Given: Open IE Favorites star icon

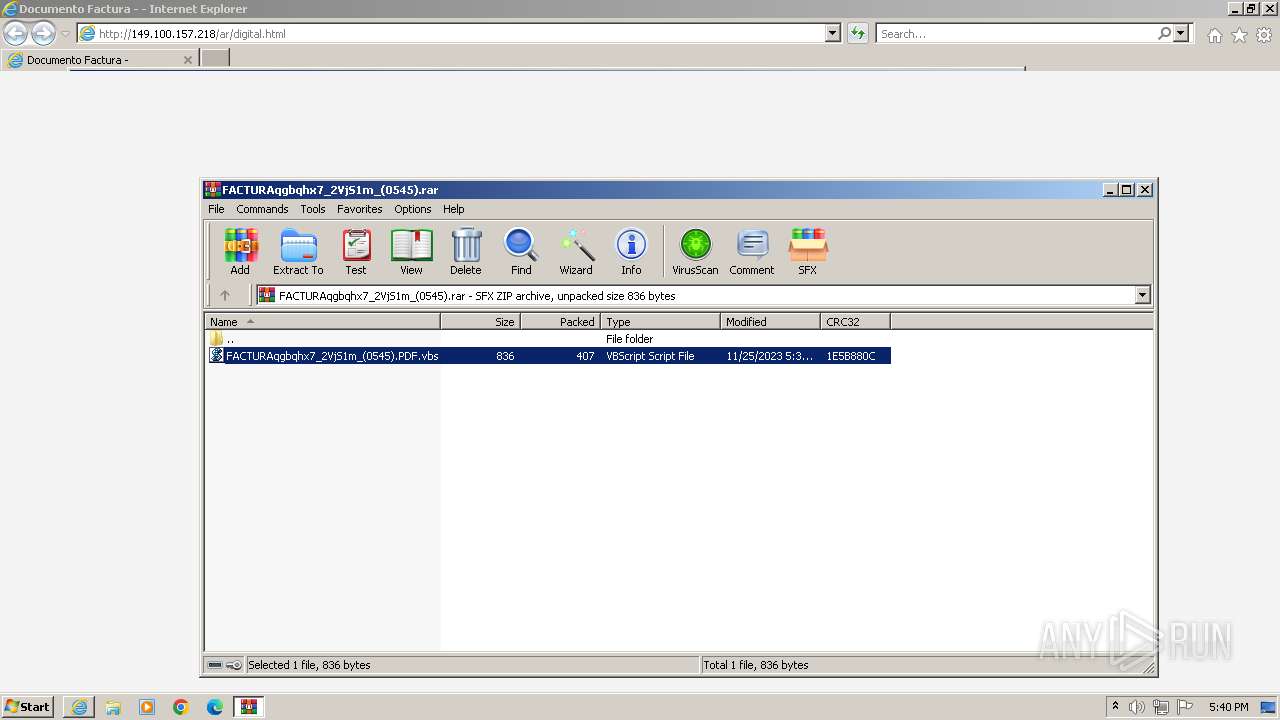Looking at the screenshot, I should pos(1239,35).
